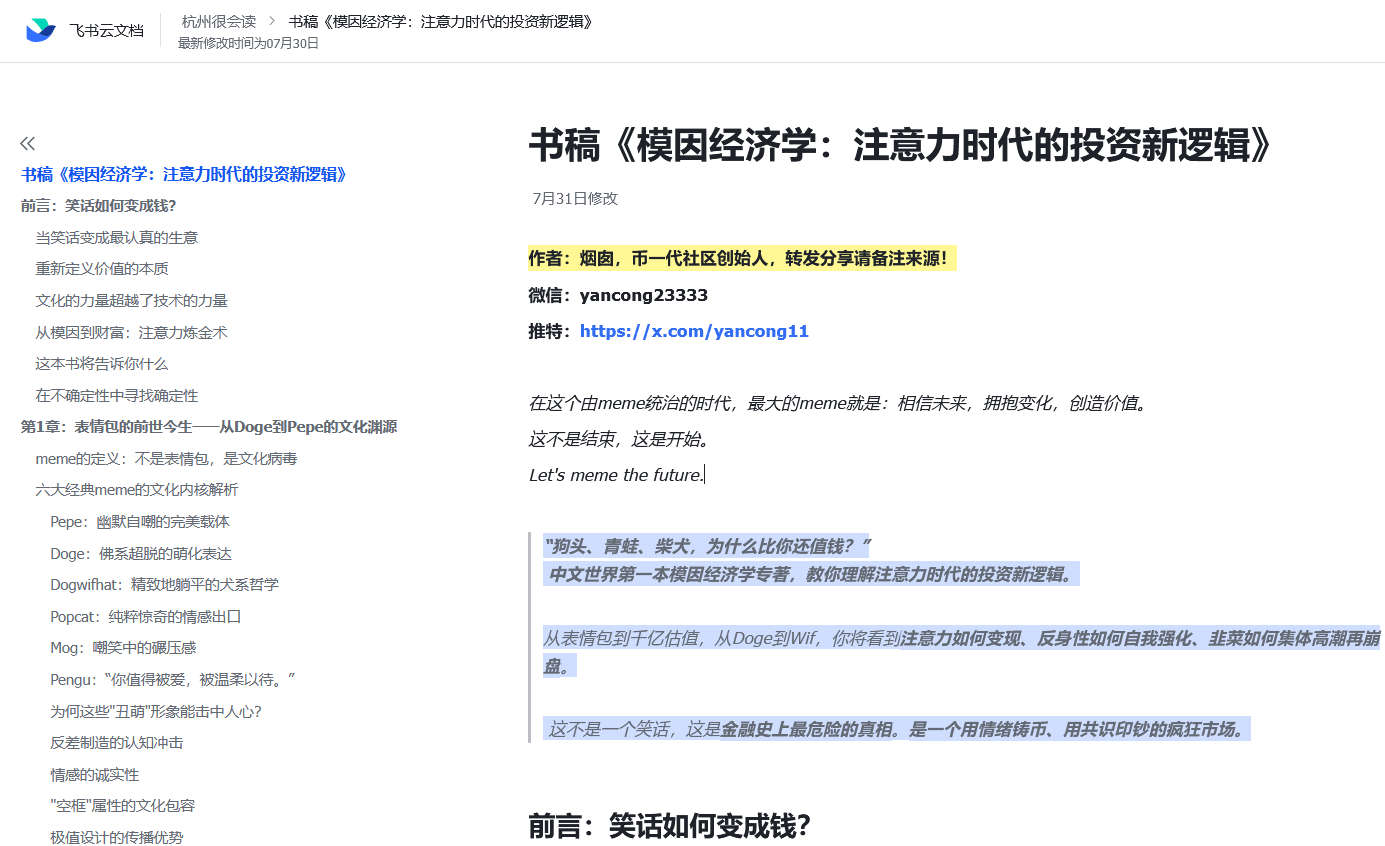Go to outline item 情感的诚实性
This screenshot has height=846, width=1385.
95,775
